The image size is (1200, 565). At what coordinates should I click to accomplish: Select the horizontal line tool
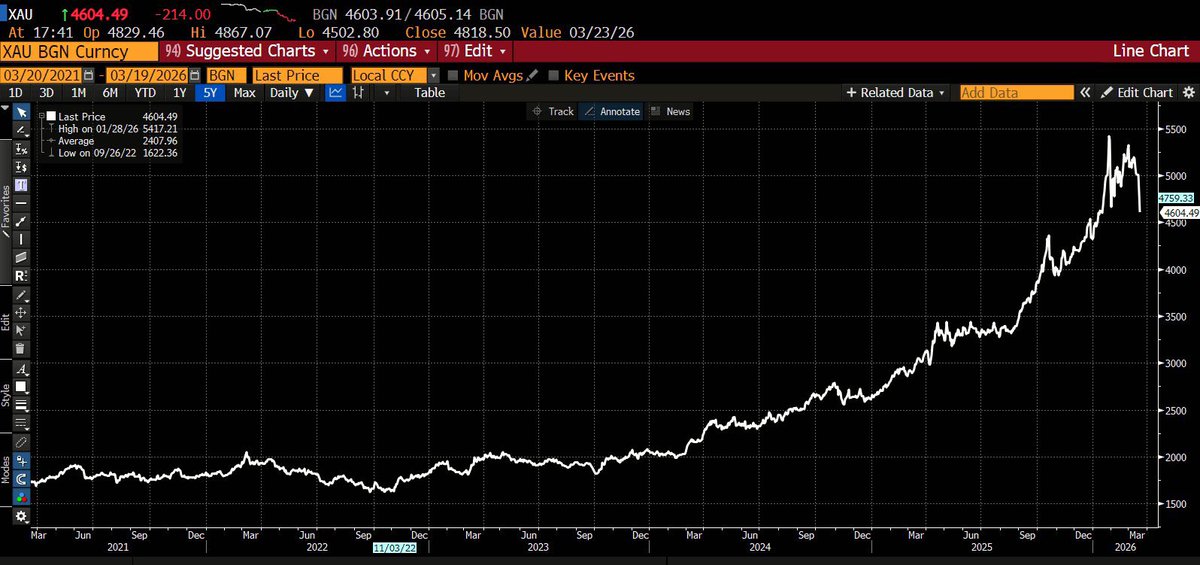click(22, 203)
